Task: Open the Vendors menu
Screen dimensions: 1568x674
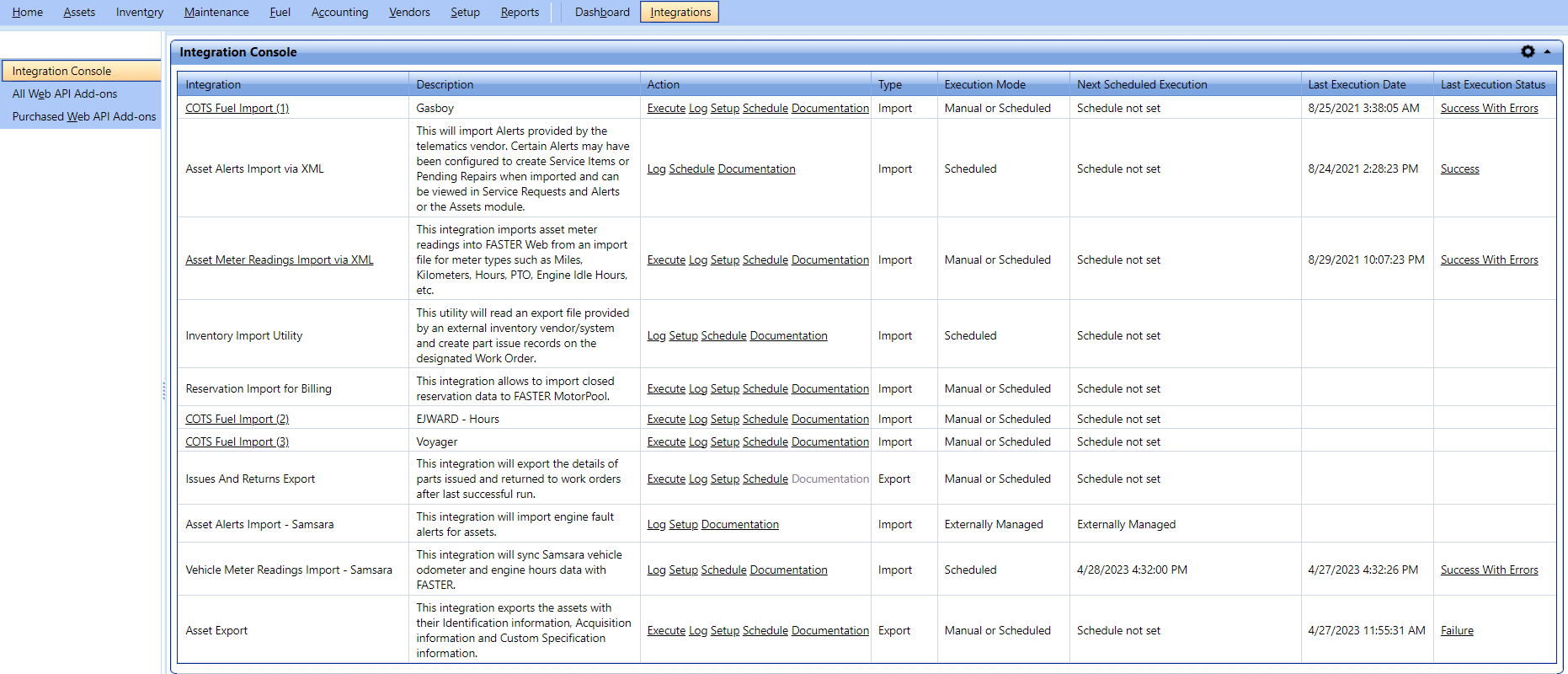Action: click(x=409, y=12)
